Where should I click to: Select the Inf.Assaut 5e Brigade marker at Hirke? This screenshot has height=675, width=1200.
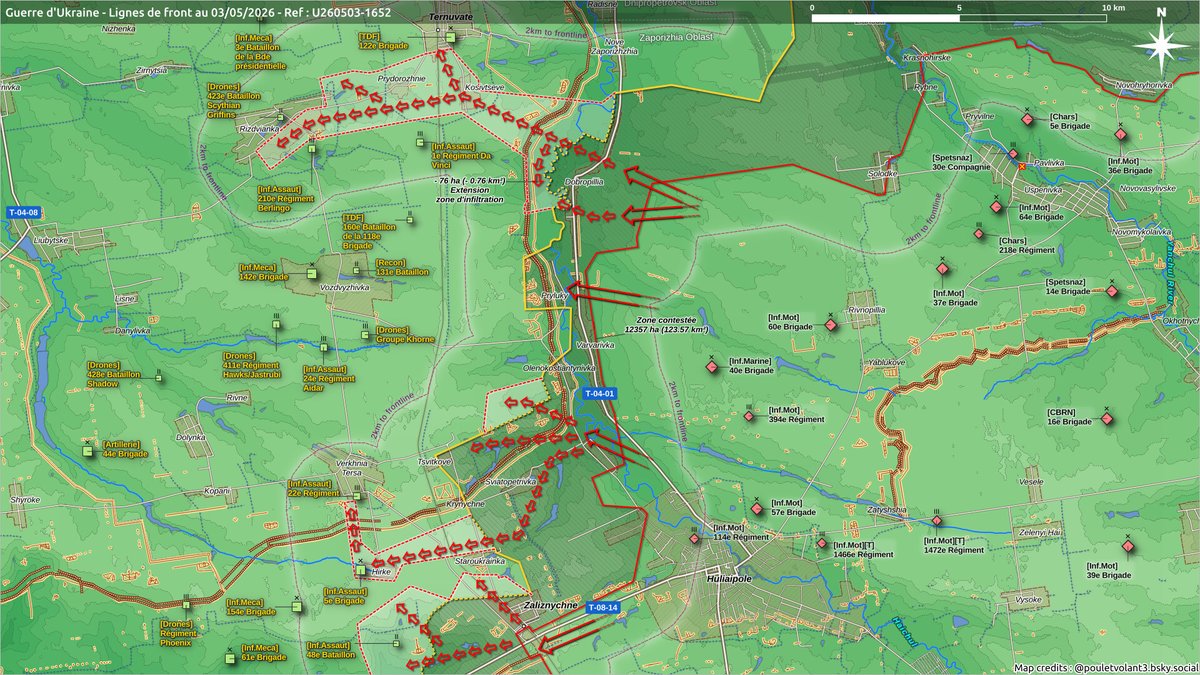point(361,570)
